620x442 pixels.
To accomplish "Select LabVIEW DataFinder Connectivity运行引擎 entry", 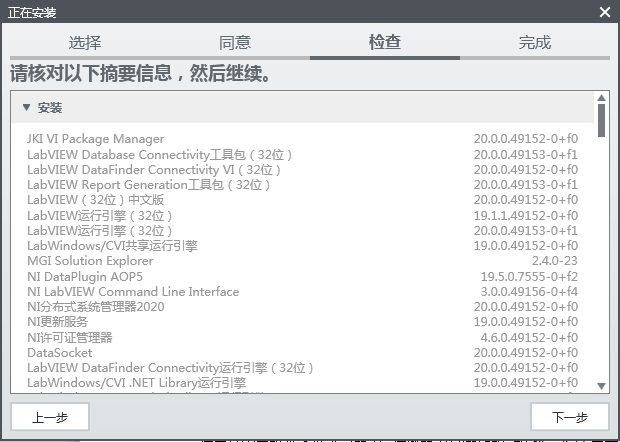I will [x=302, y=367].
